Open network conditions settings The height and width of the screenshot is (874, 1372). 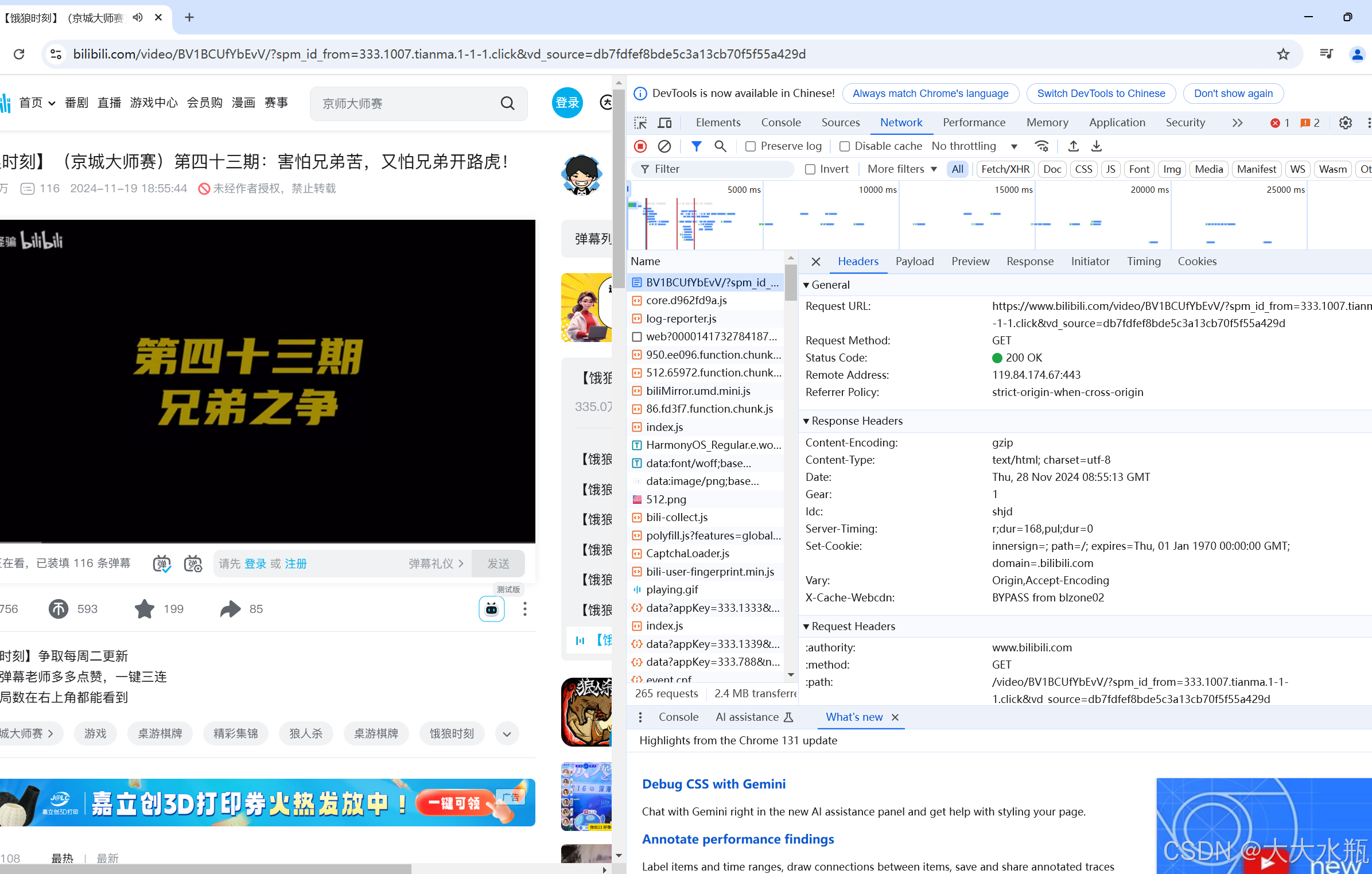[x=1042, y=146]
